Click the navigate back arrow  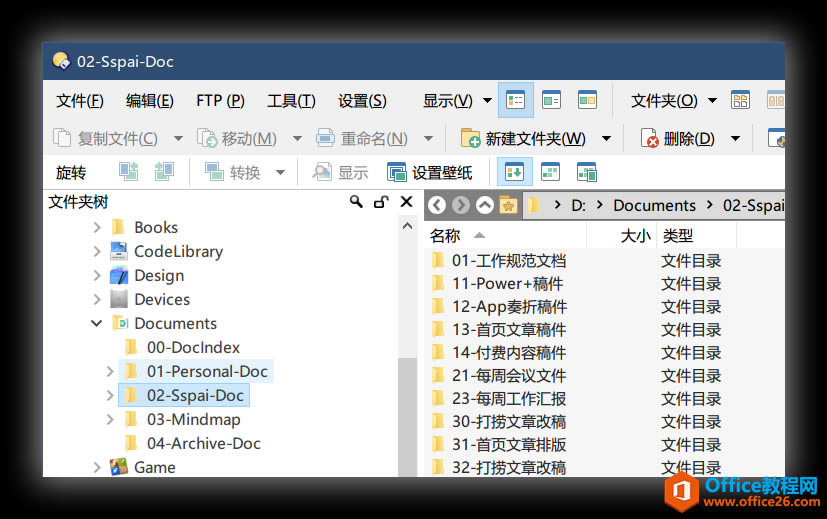click(x=437, y=205)
